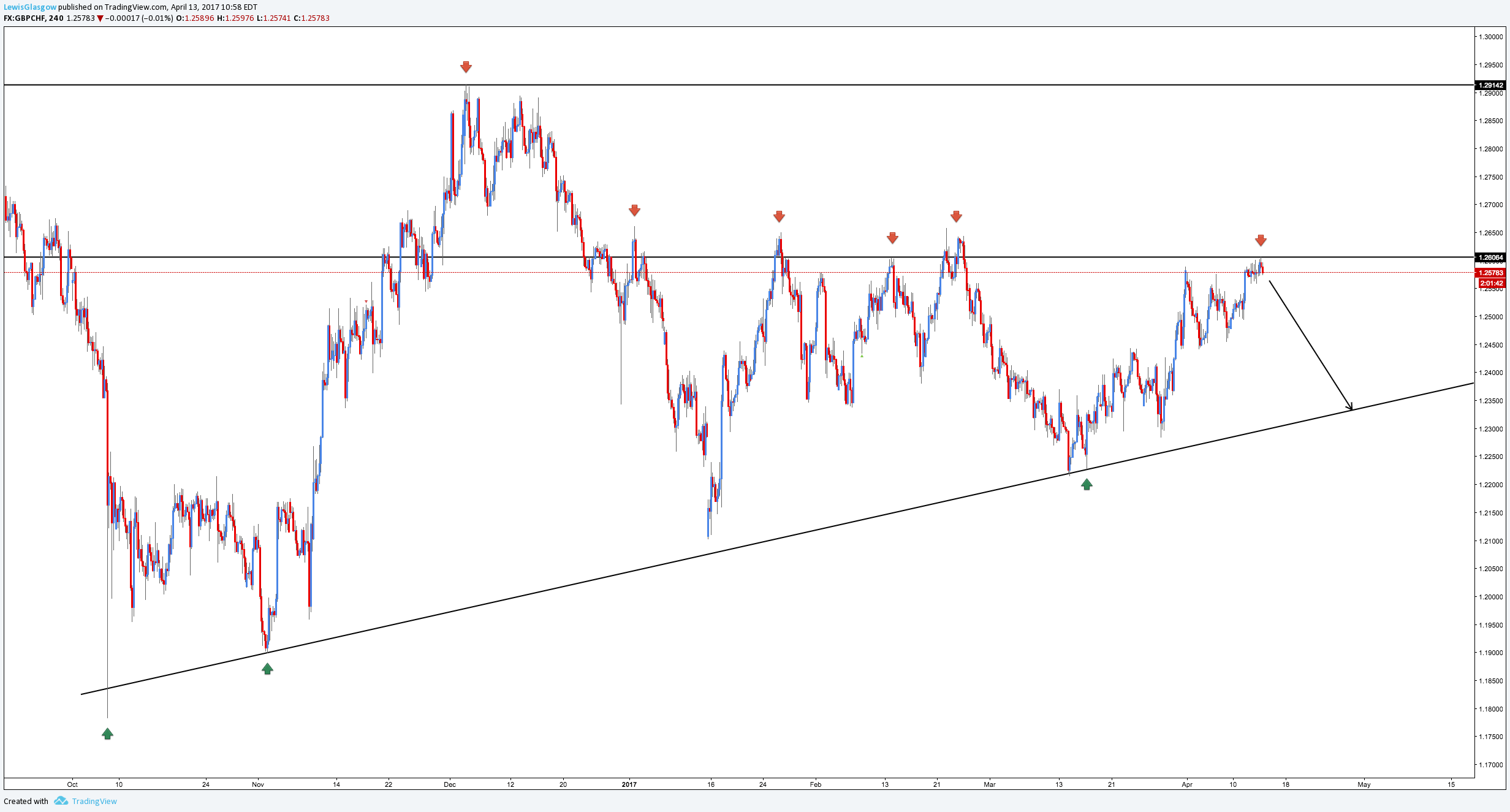This screenshot has width=1510, height=812.
Task: Click the 2017 label on time axis
Action: click(x=629, y=784)
